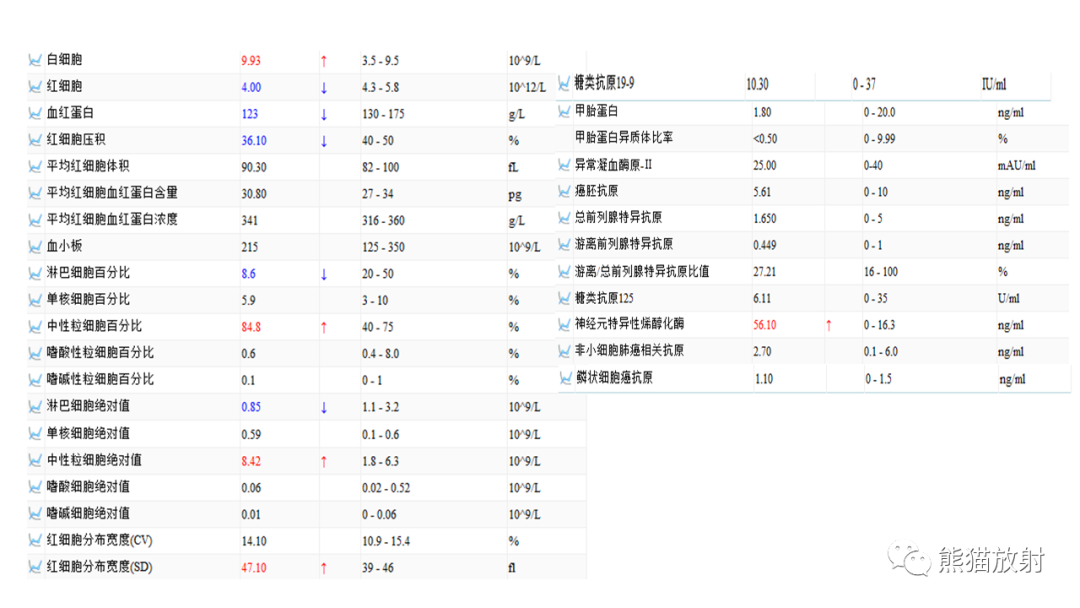
Task: Click the up arrow beside 白细胞 value
Action: 324,61
